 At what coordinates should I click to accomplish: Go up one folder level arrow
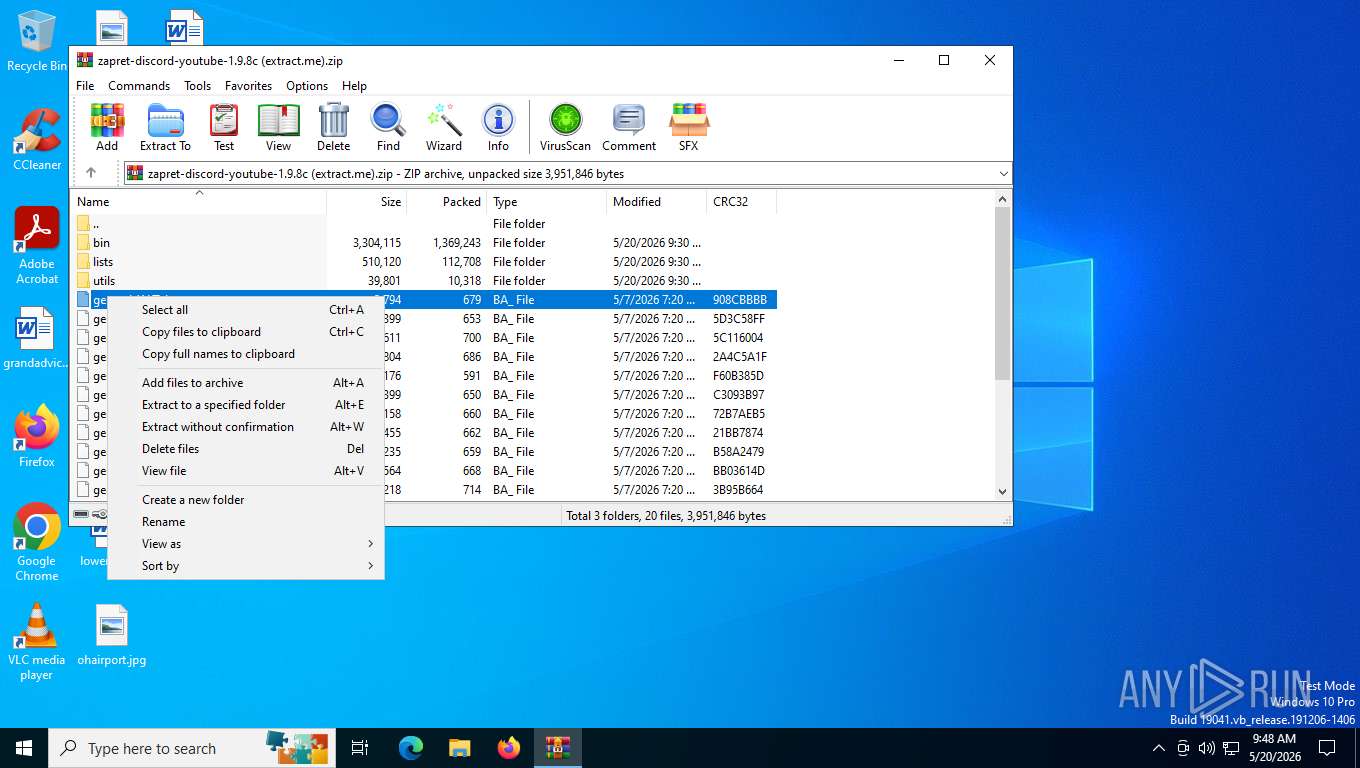91,173
